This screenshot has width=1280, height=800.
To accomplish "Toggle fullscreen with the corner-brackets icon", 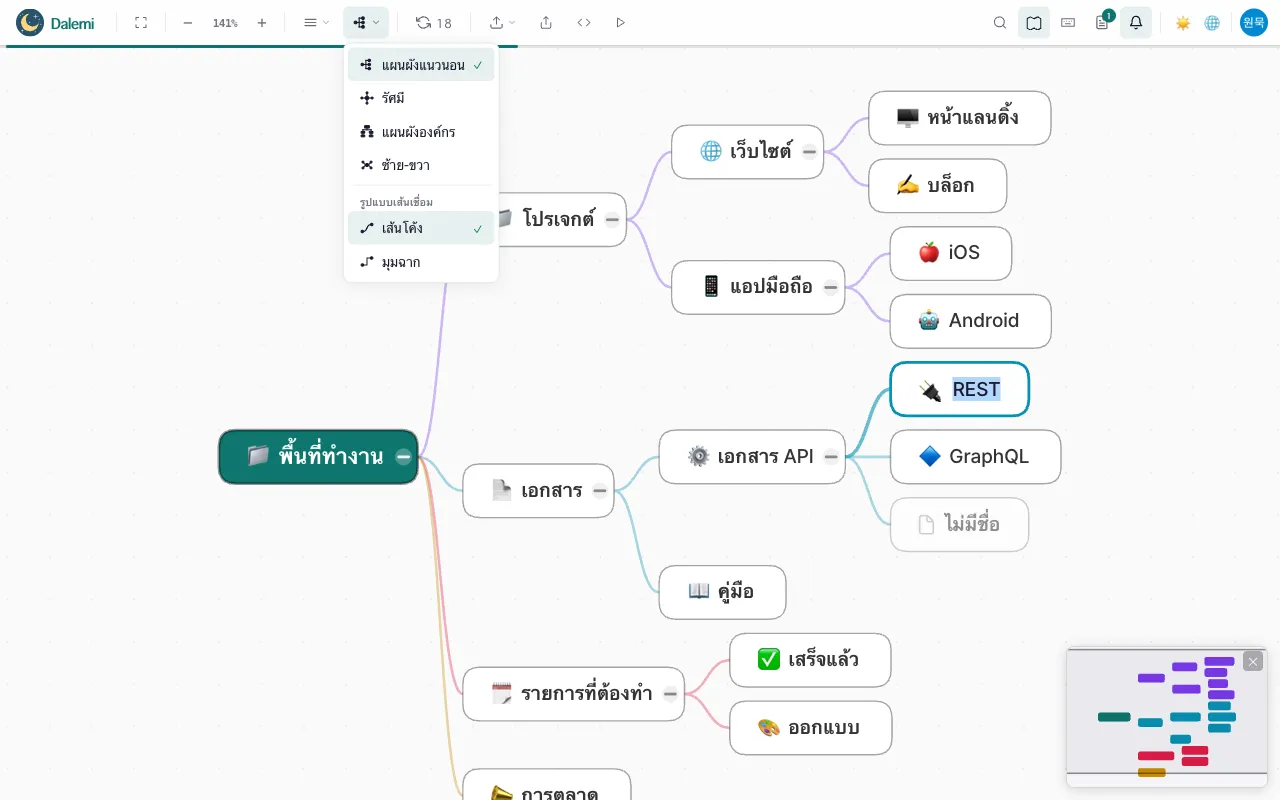I will click(x=141, y=23).
